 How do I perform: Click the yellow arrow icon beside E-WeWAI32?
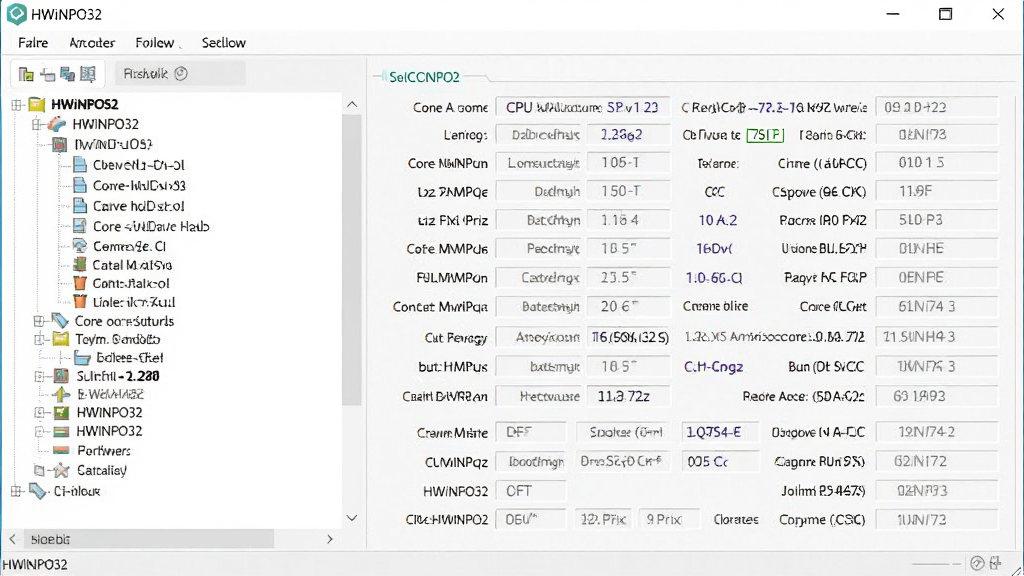coord(61,394)
